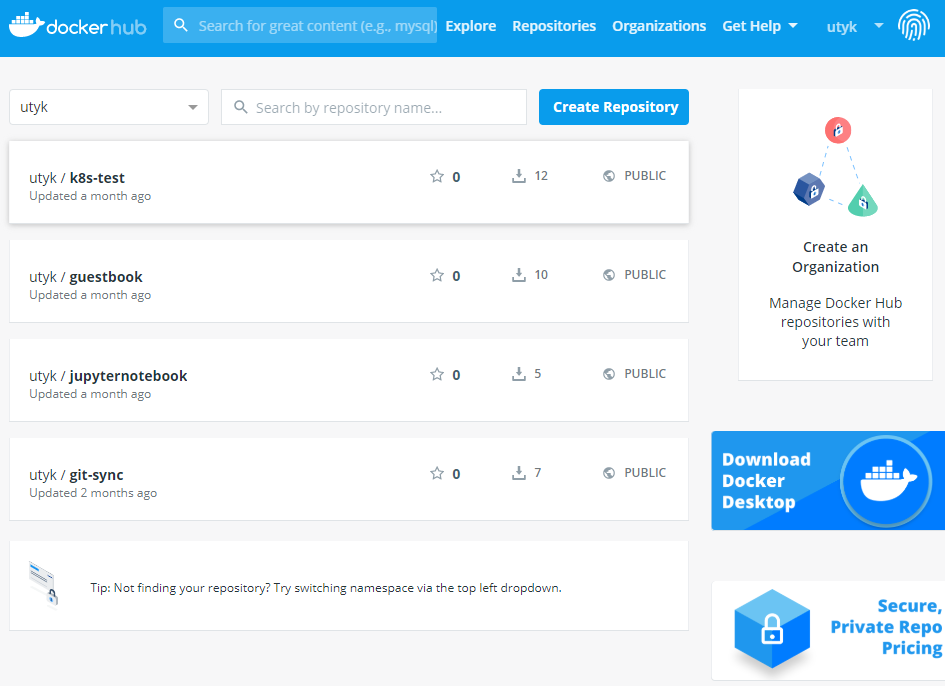945x686 pixels.
Task: Click Download Docker Desktop banner text
Action: point(766,480)
